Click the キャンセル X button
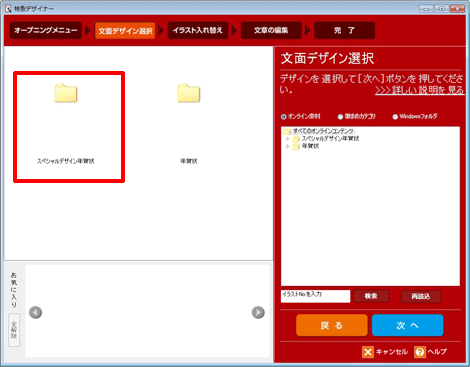Screen dimensions: 470x367 tap(368, 352)
